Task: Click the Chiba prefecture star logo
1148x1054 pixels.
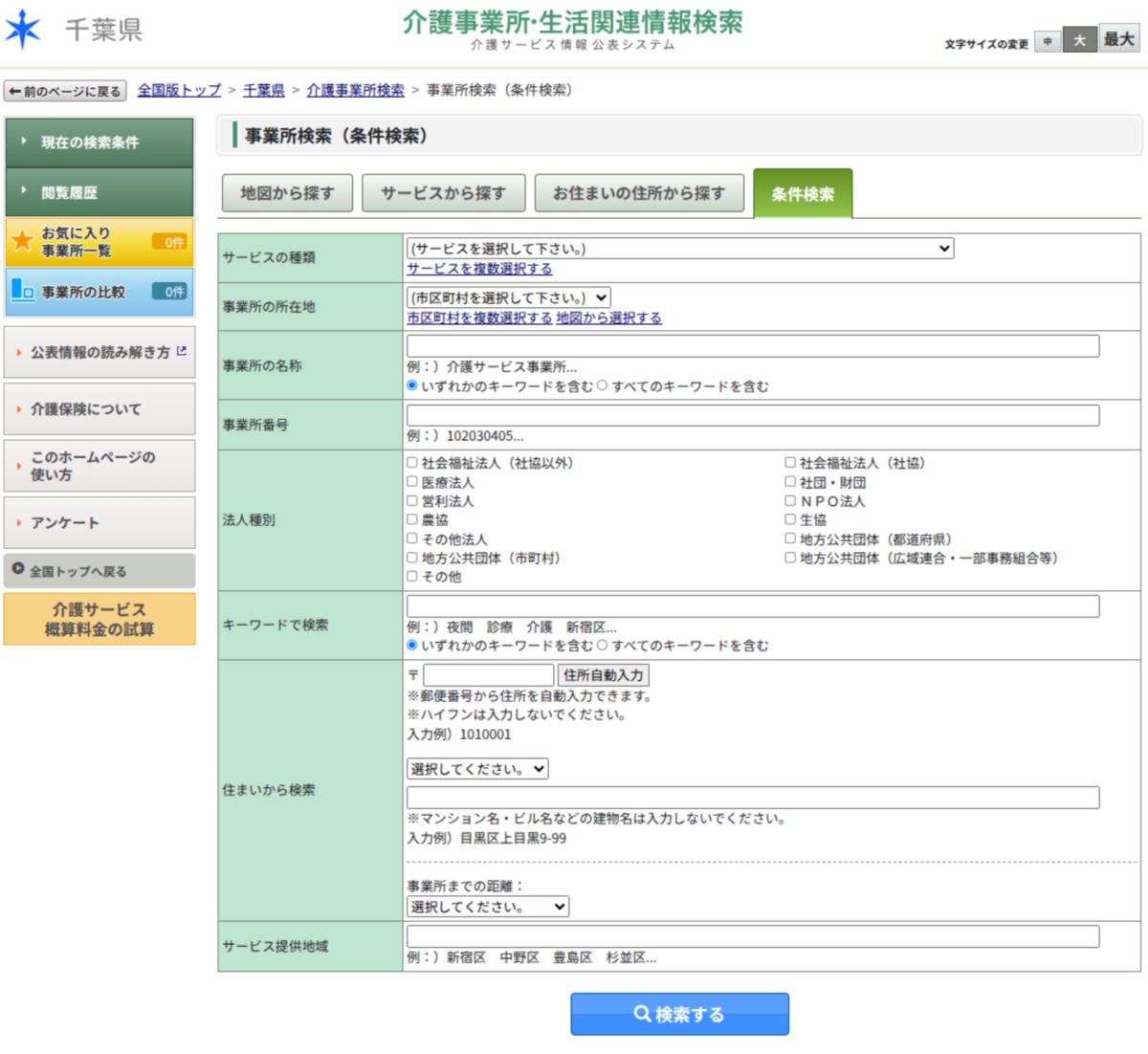Action: pyautogui.click(x=23, y=30)
